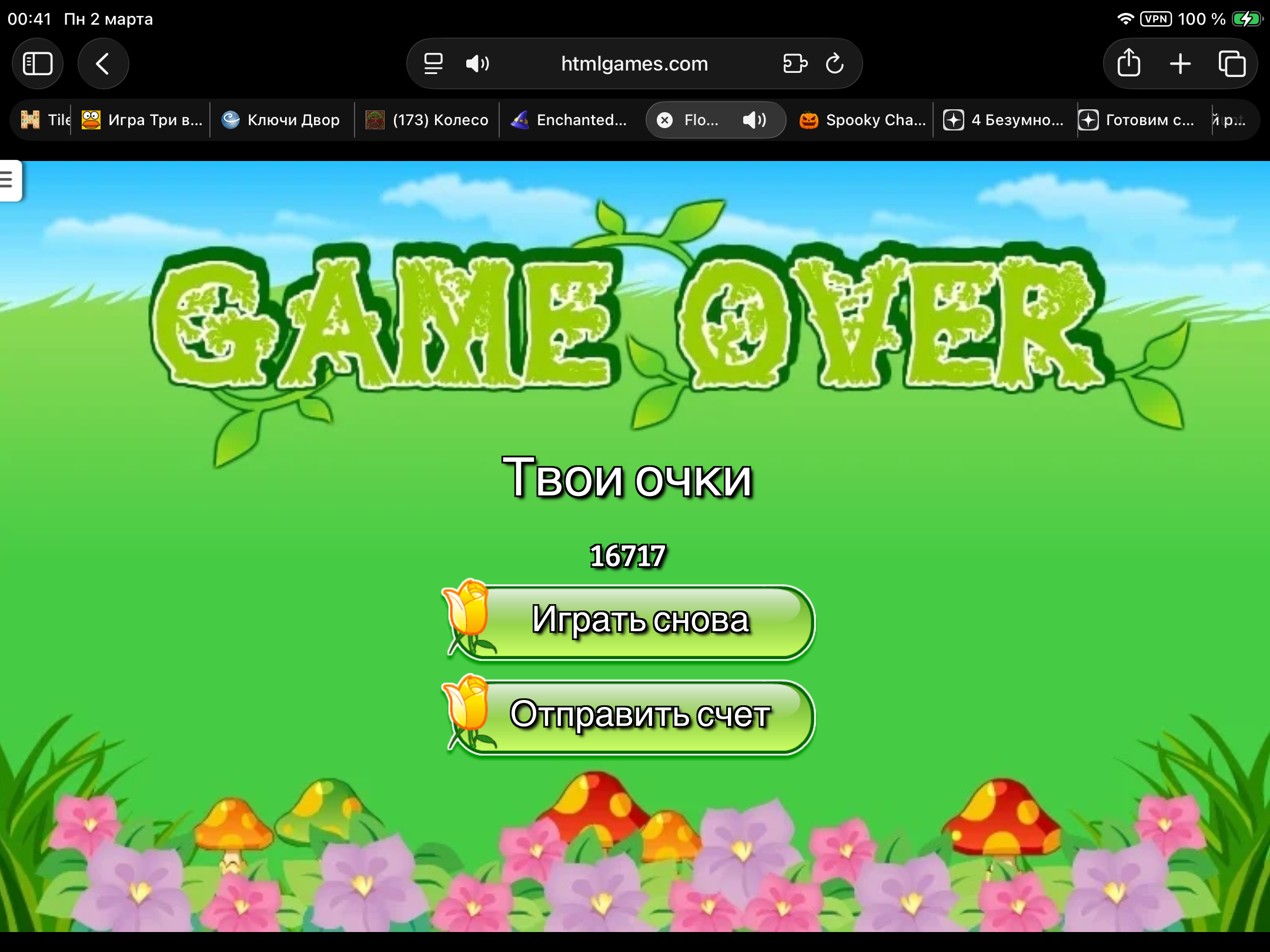Switch to the Ключи Двор tab
This screenshot has width=1270, height=952.
point(282,120)
